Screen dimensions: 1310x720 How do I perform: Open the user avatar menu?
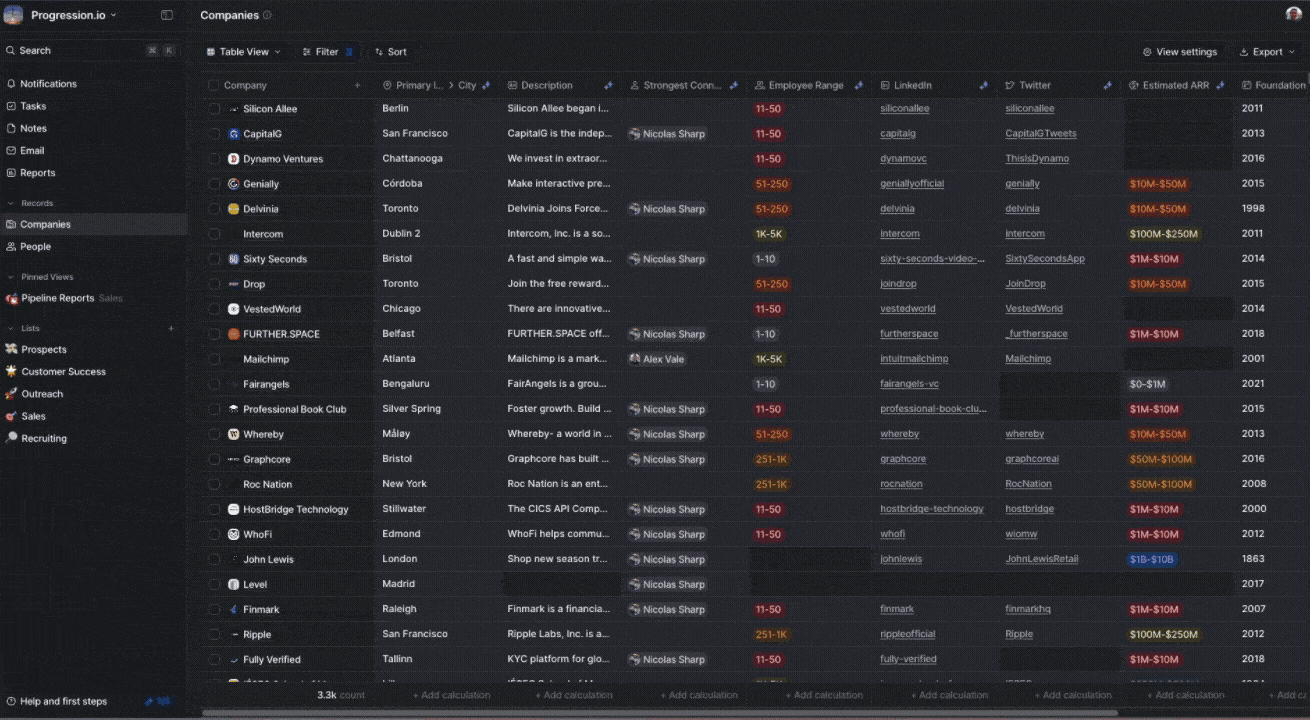[1294, 15]
